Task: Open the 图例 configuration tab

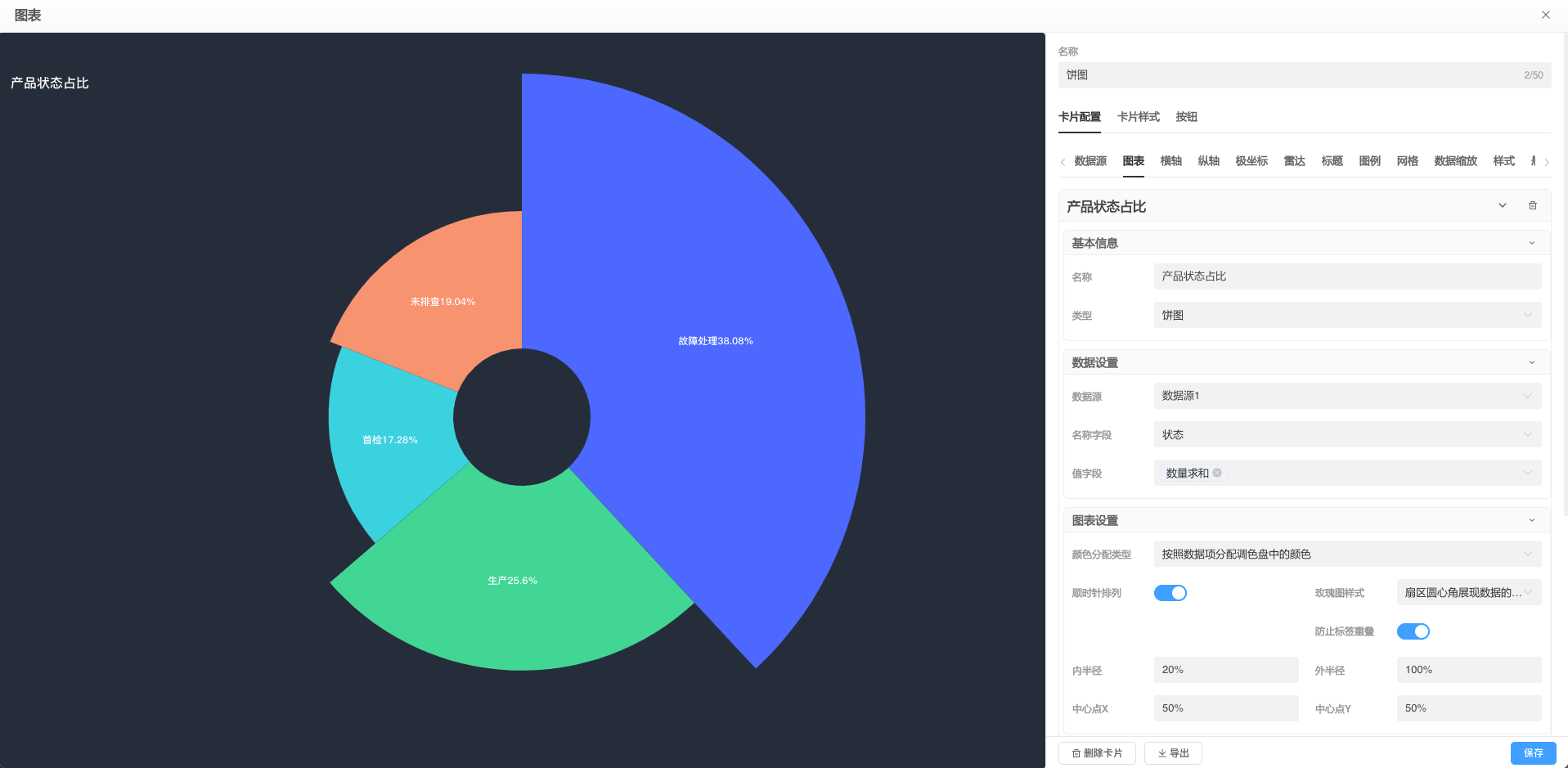Action: (x=1368, y=160)
